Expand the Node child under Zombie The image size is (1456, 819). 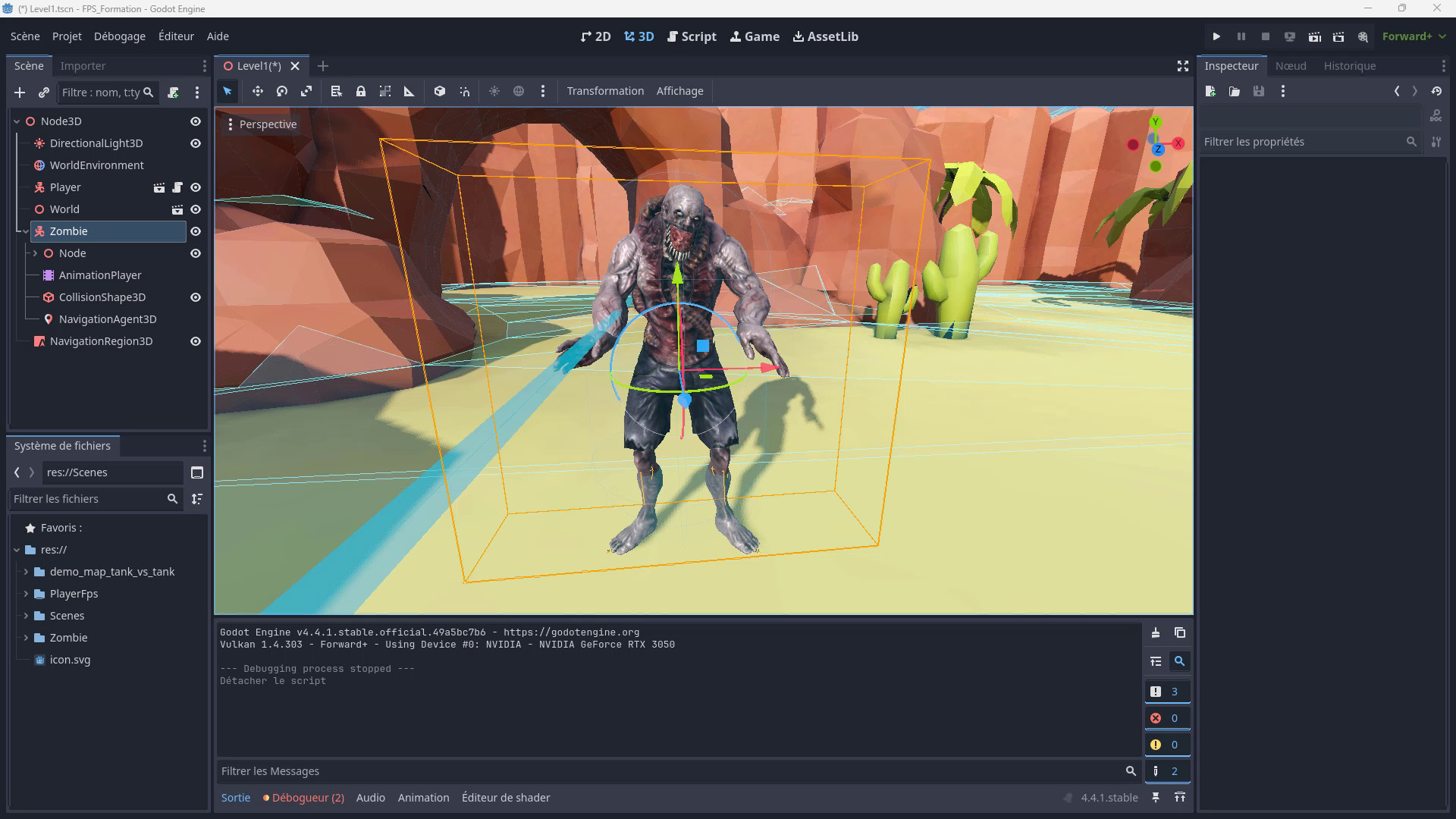pyautogui.click(x=35, y=253)
